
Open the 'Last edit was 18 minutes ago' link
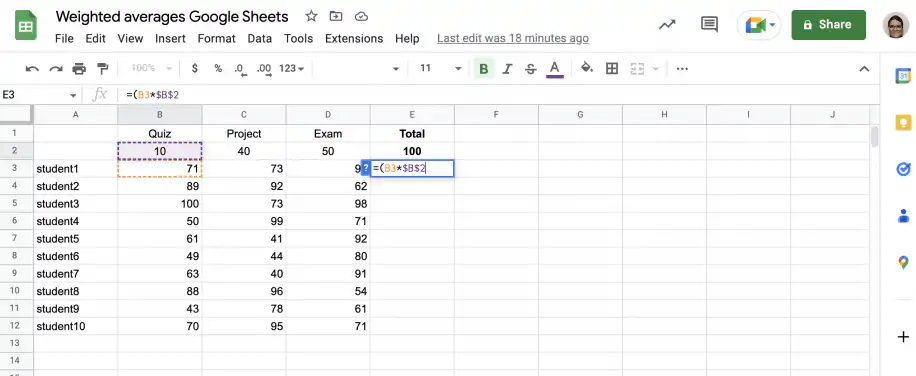pos(513,39)
